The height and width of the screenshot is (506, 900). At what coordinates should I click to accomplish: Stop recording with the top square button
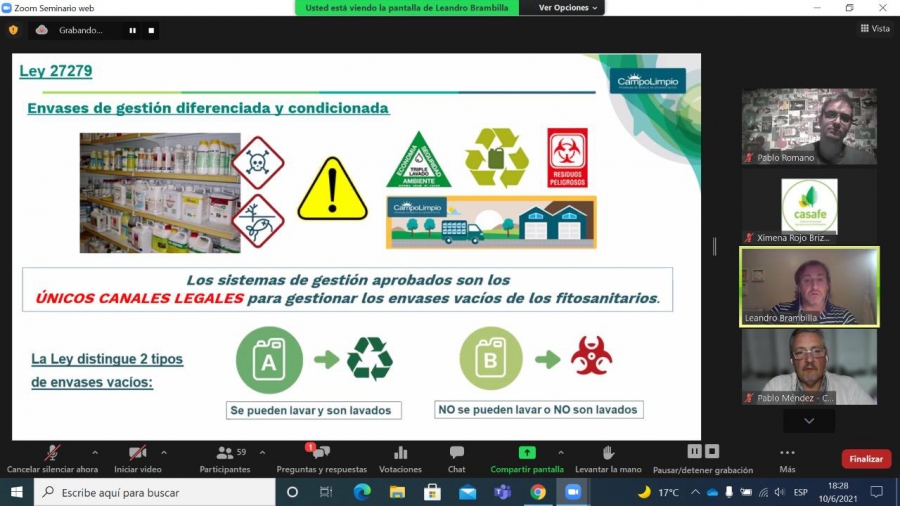151,30
